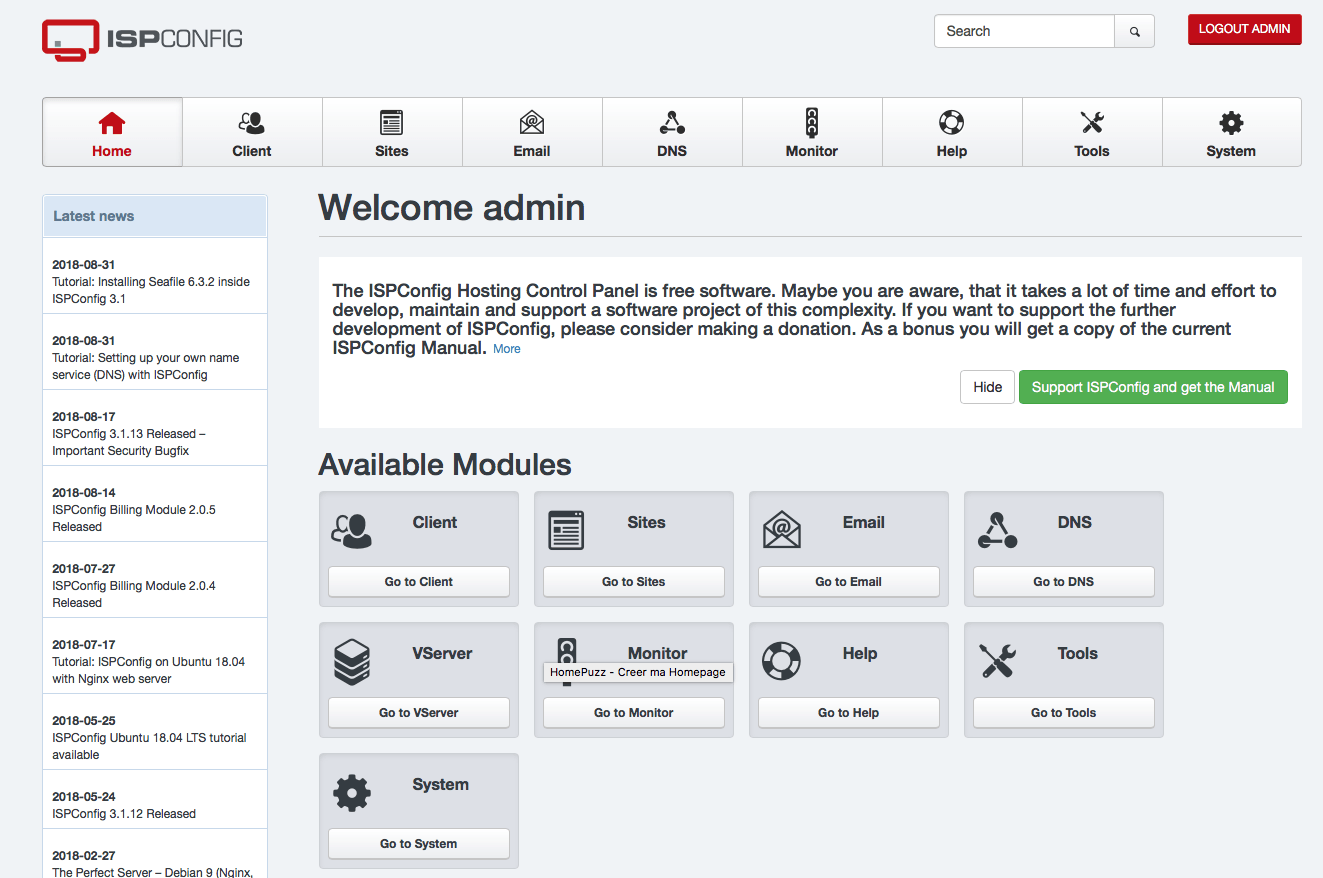This screenshot has width=1323, height=878.
Task: Click the Go to DNS button
Action: click(x=1064, y=581)
